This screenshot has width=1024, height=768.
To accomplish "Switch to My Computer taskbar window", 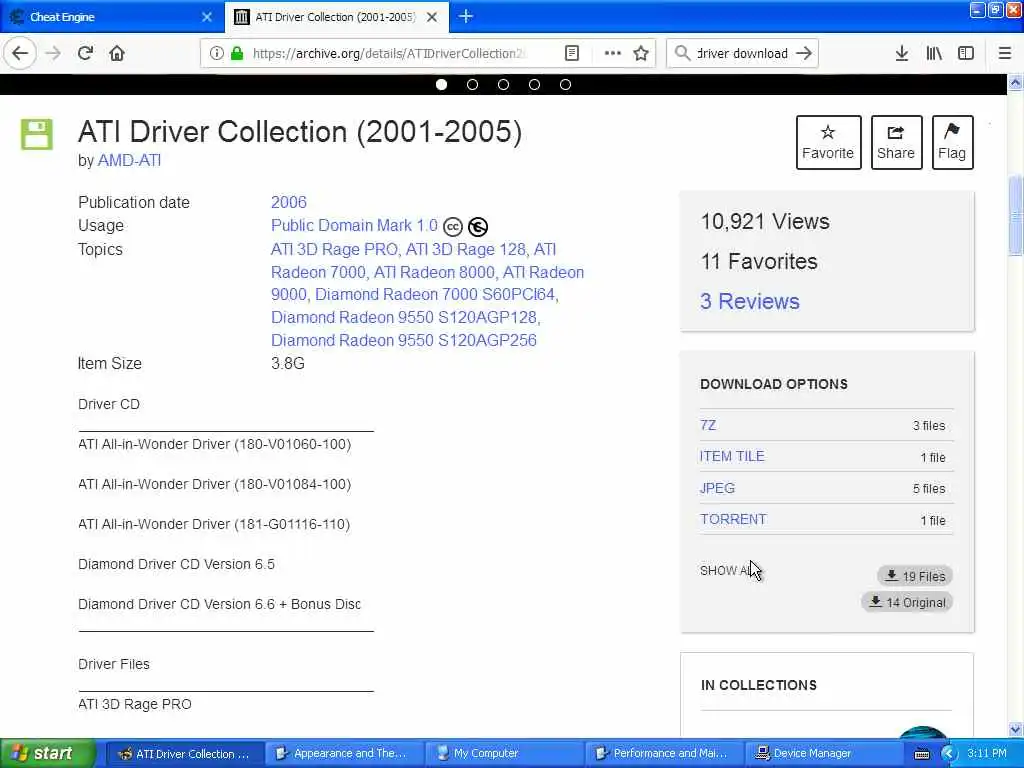I will (x=503, y=753).
